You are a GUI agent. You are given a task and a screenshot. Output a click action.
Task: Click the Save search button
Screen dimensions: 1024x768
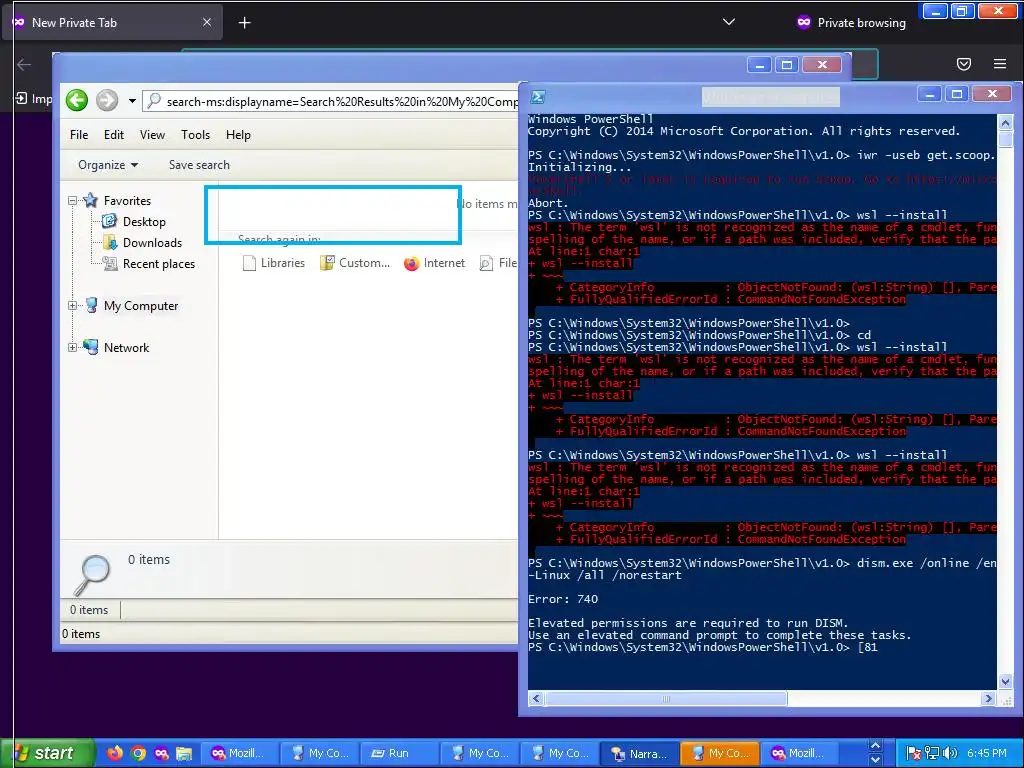[x=199, y=165]
